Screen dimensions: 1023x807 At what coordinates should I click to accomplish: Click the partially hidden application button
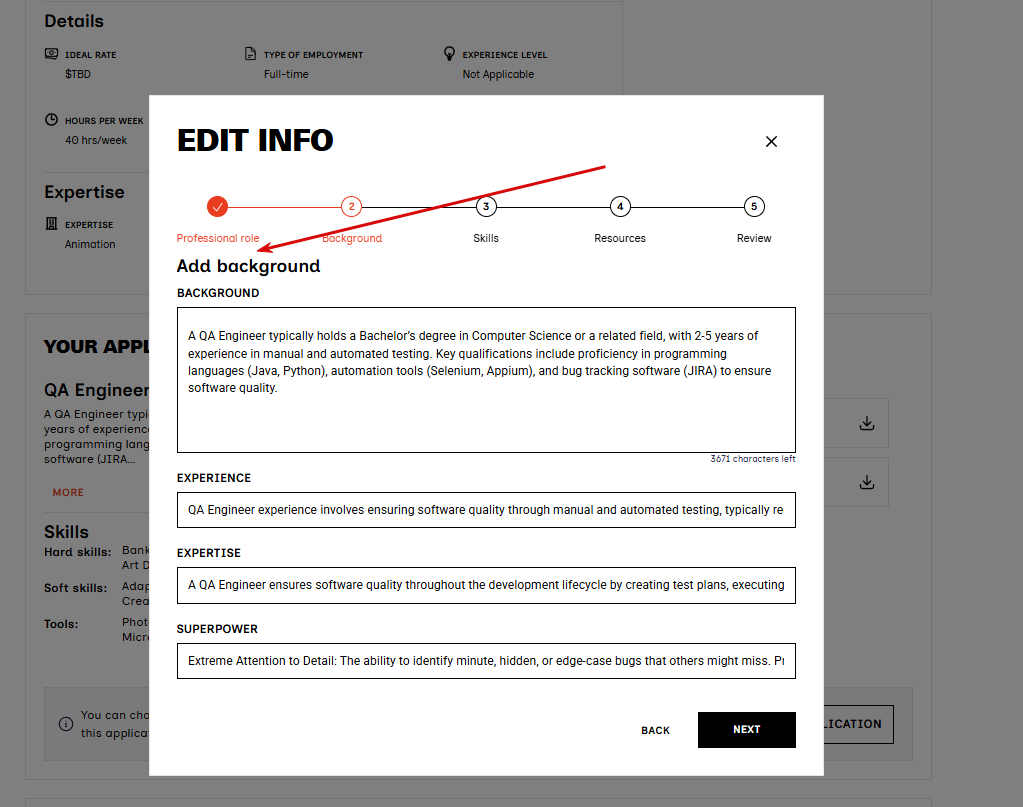point(858,724)
